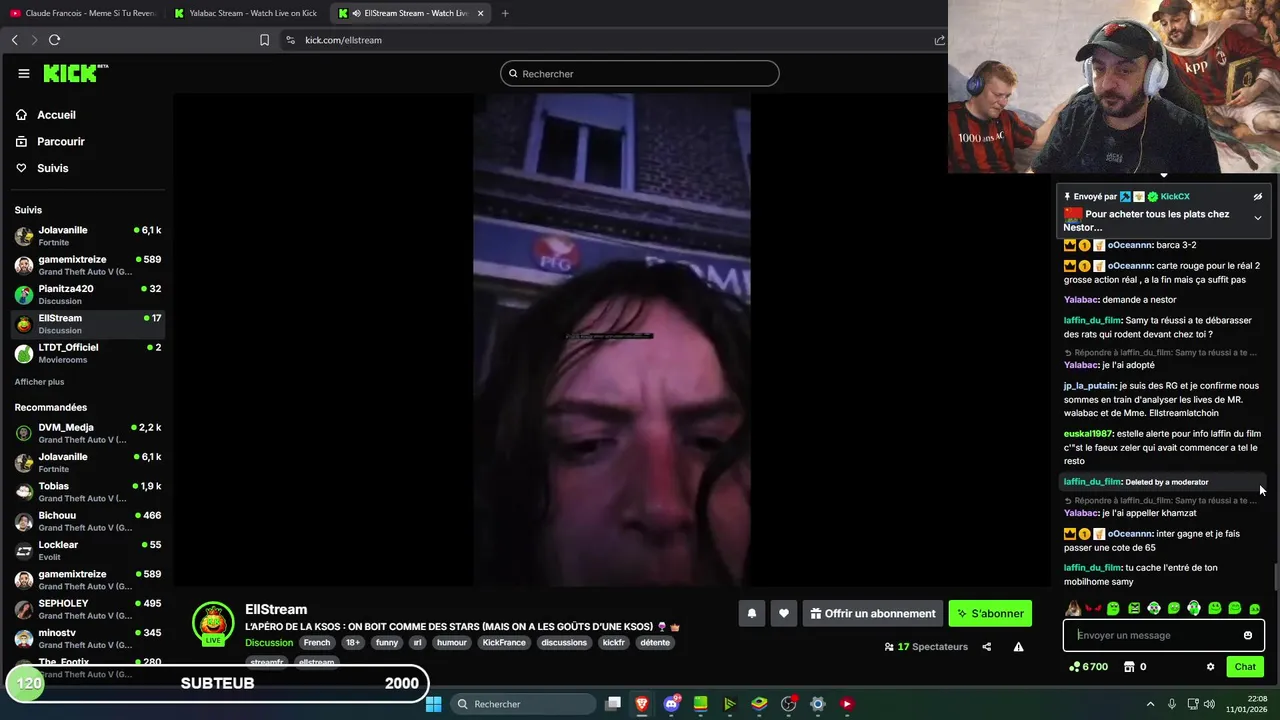Screen dimensions: 1280x720
Task: Click username laffin_du_film on rats message
Action: pyautogui.click(x=1092, y=320)
